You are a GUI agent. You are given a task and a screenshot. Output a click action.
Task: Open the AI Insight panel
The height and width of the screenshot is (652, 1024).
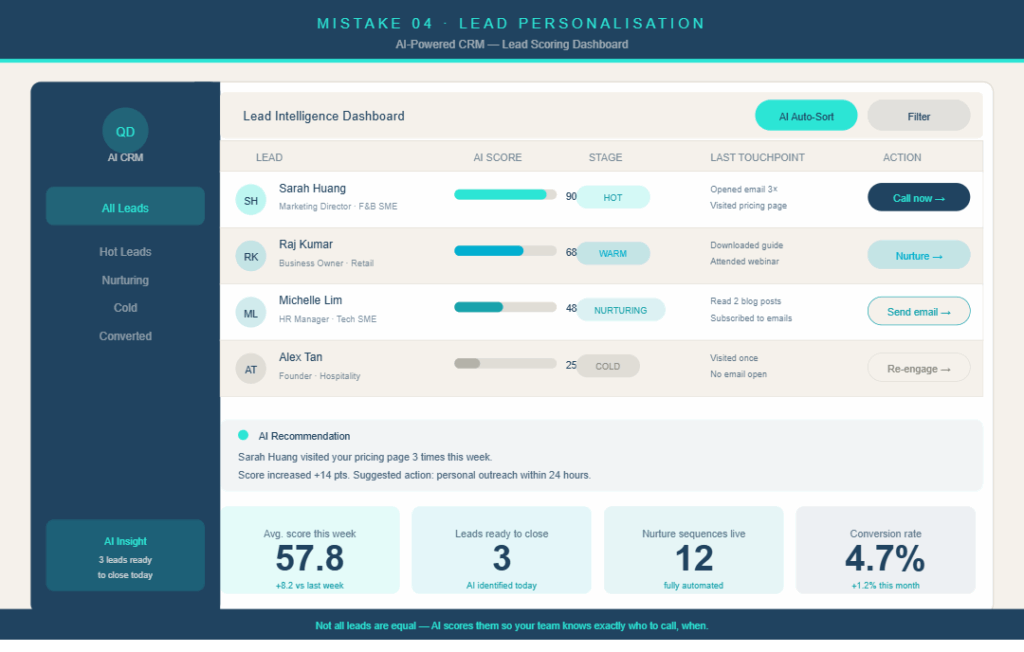[125, 556]
